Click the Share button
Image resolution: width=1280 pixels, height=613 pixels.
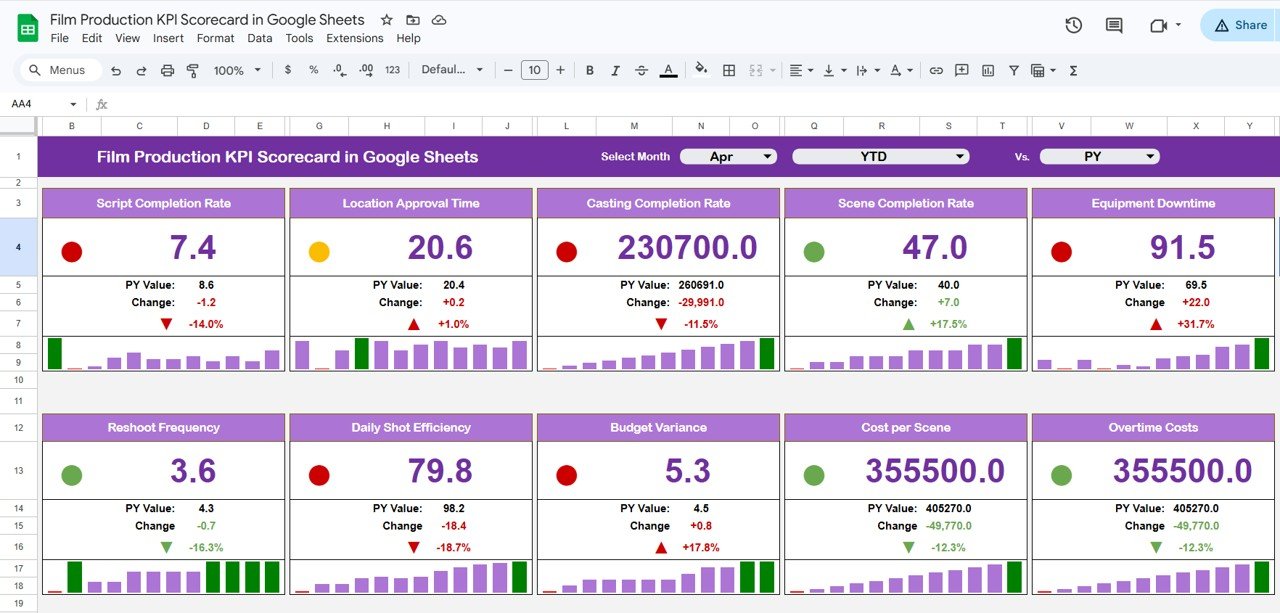pos(1243,25)
